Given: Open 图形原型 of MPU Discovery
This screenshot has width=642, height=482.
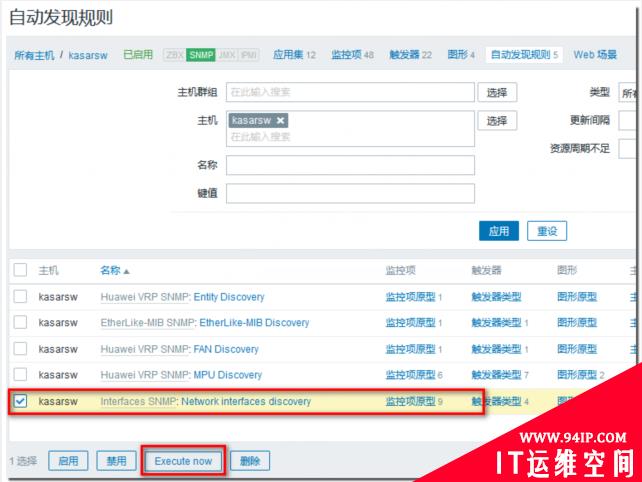Looking at the screenshot, I should [x=577, y=375].
